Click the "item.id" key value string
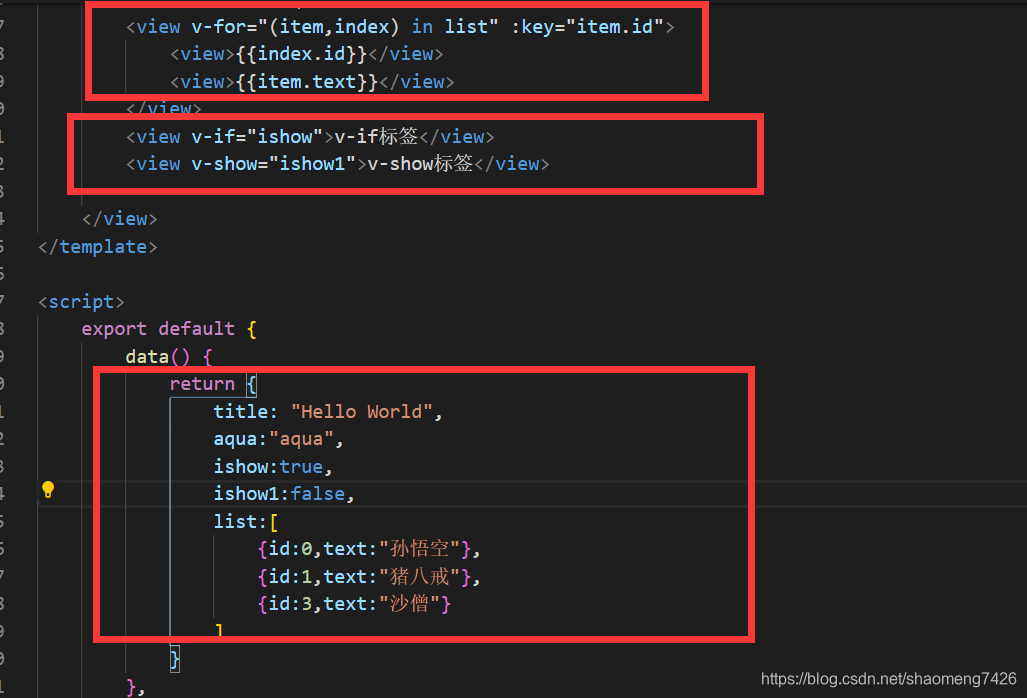Image resolution: width=1027 pixels, height=698 pixels. 614,27
